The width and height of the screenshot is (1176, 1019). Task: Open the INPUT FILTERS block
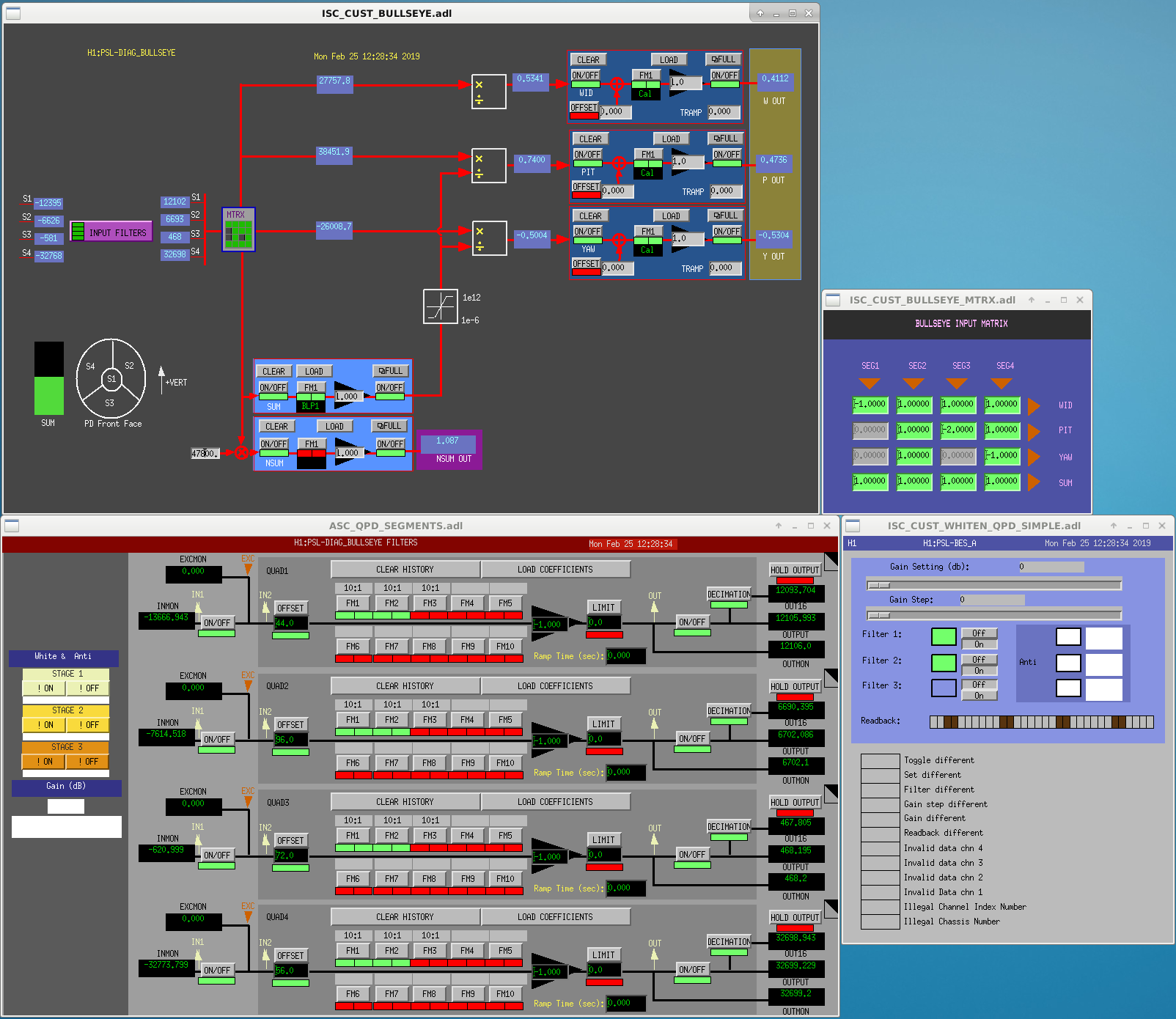[x=111, y=232]
